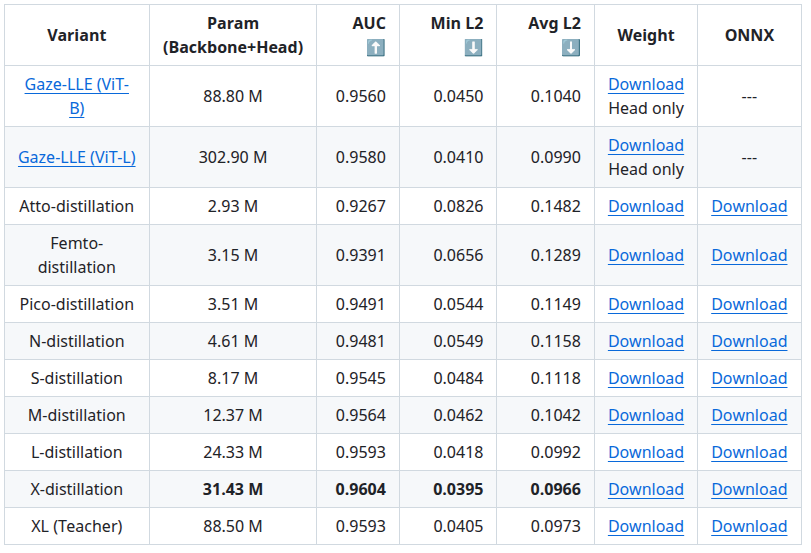
Task: Download M-distillation weight file
Action: [x=646, y=416]
